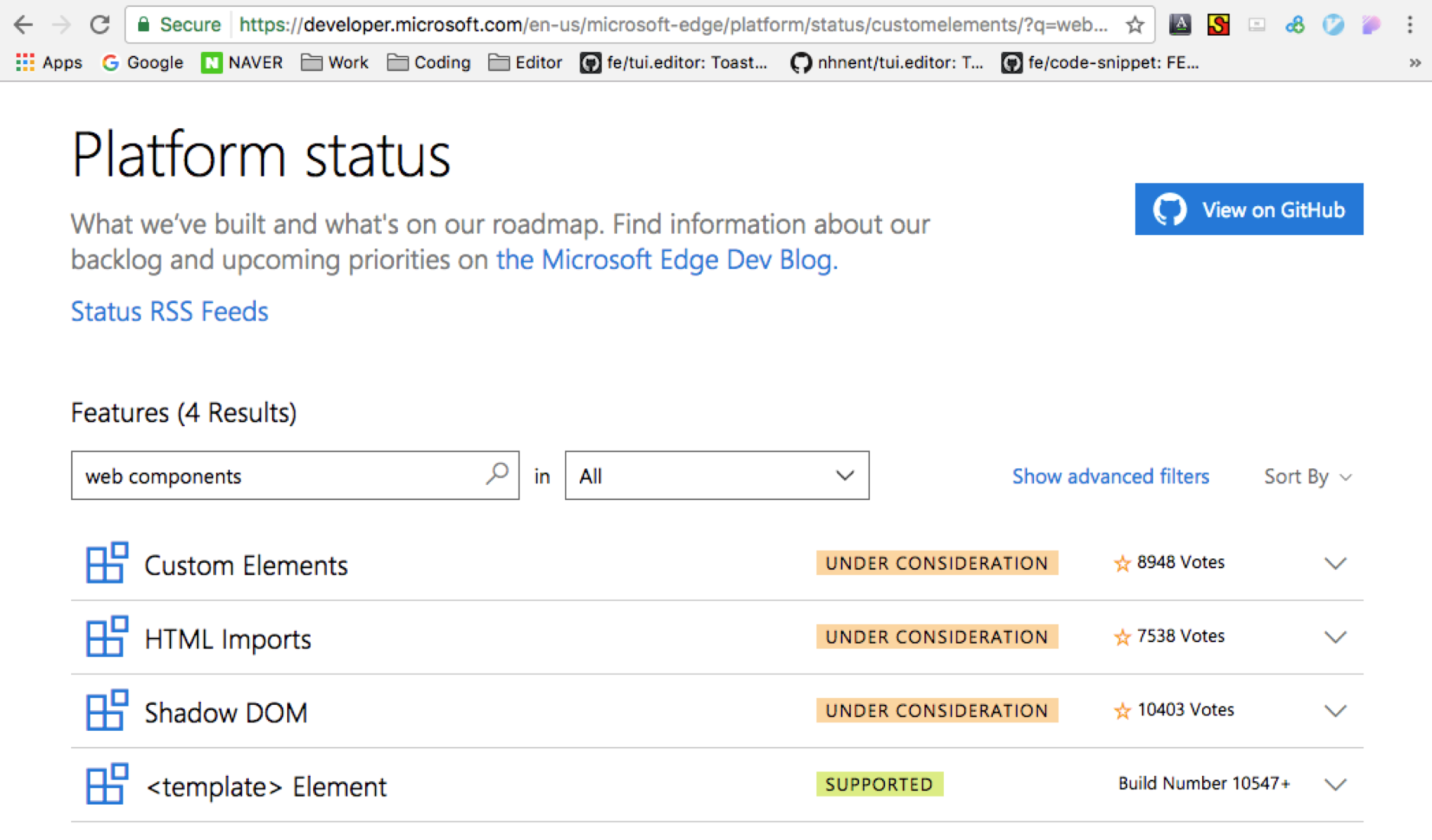1432x840 pixels.
Task: Click Under Consideration badge for Custom Elements
Action: [937, 563]
